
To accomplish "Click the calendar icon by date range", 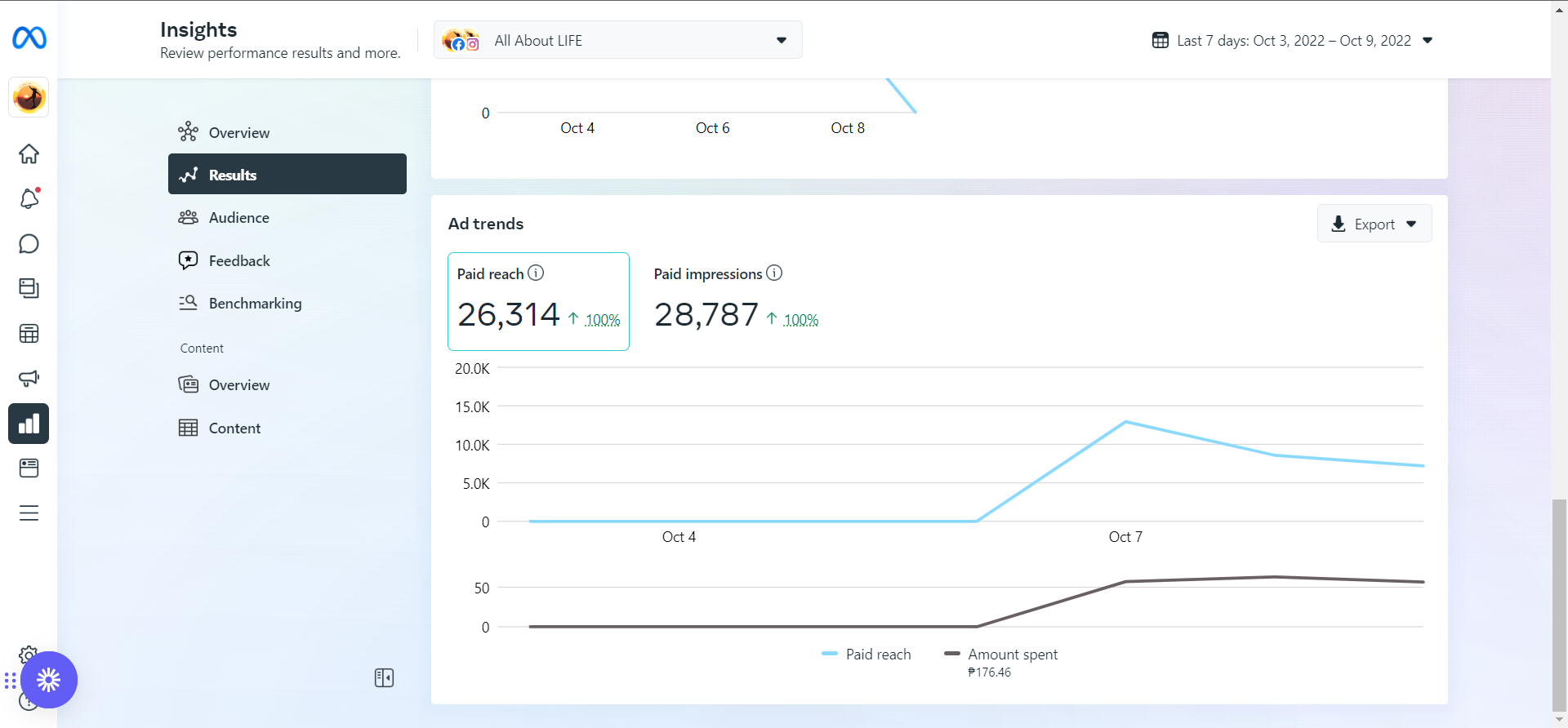I will coord(1160,40).
